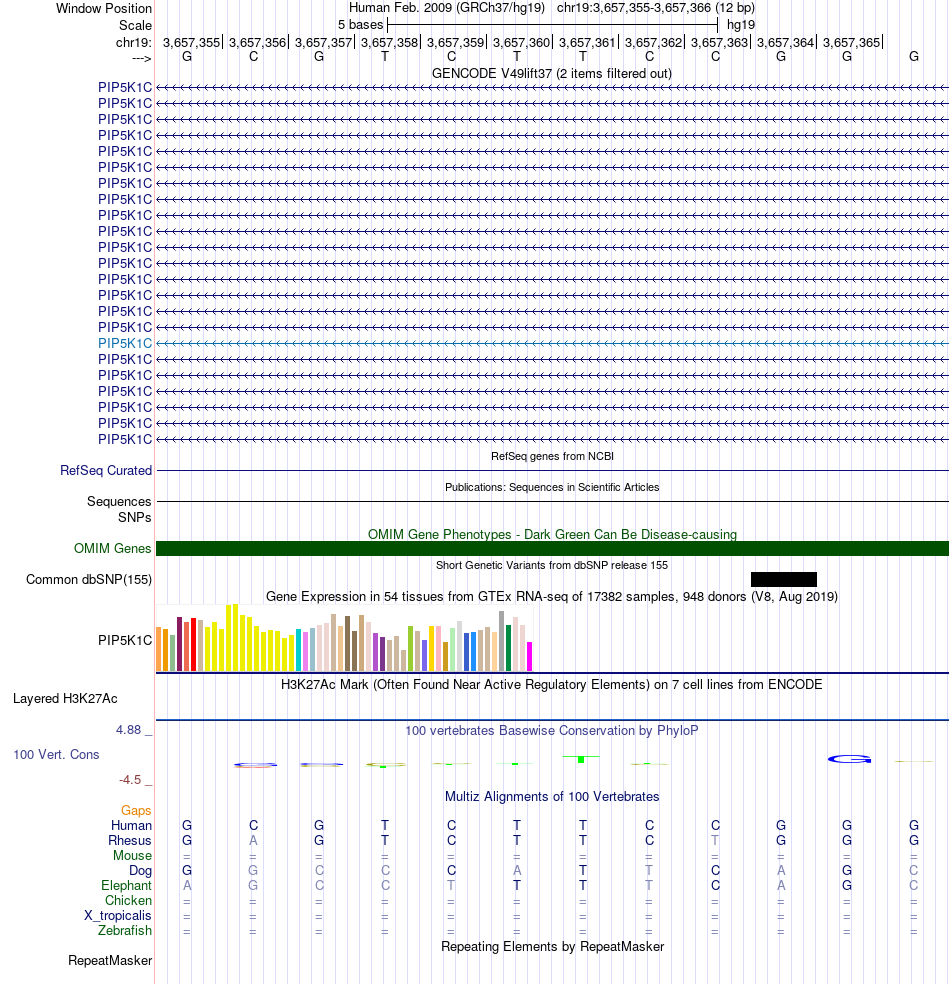
Task: Click the Human alignment row label
Action: (x=131, y=826)
